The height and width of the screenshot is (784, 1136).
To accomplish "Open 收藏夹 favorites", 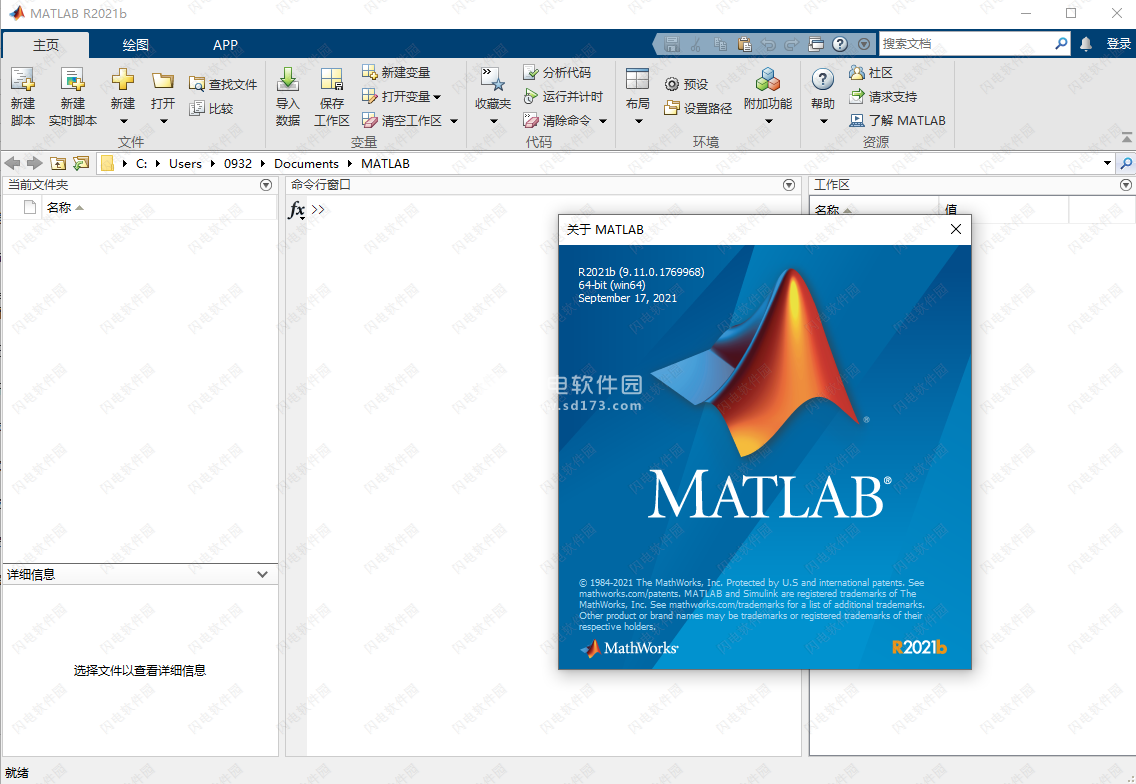I will (x=493, y=96).
